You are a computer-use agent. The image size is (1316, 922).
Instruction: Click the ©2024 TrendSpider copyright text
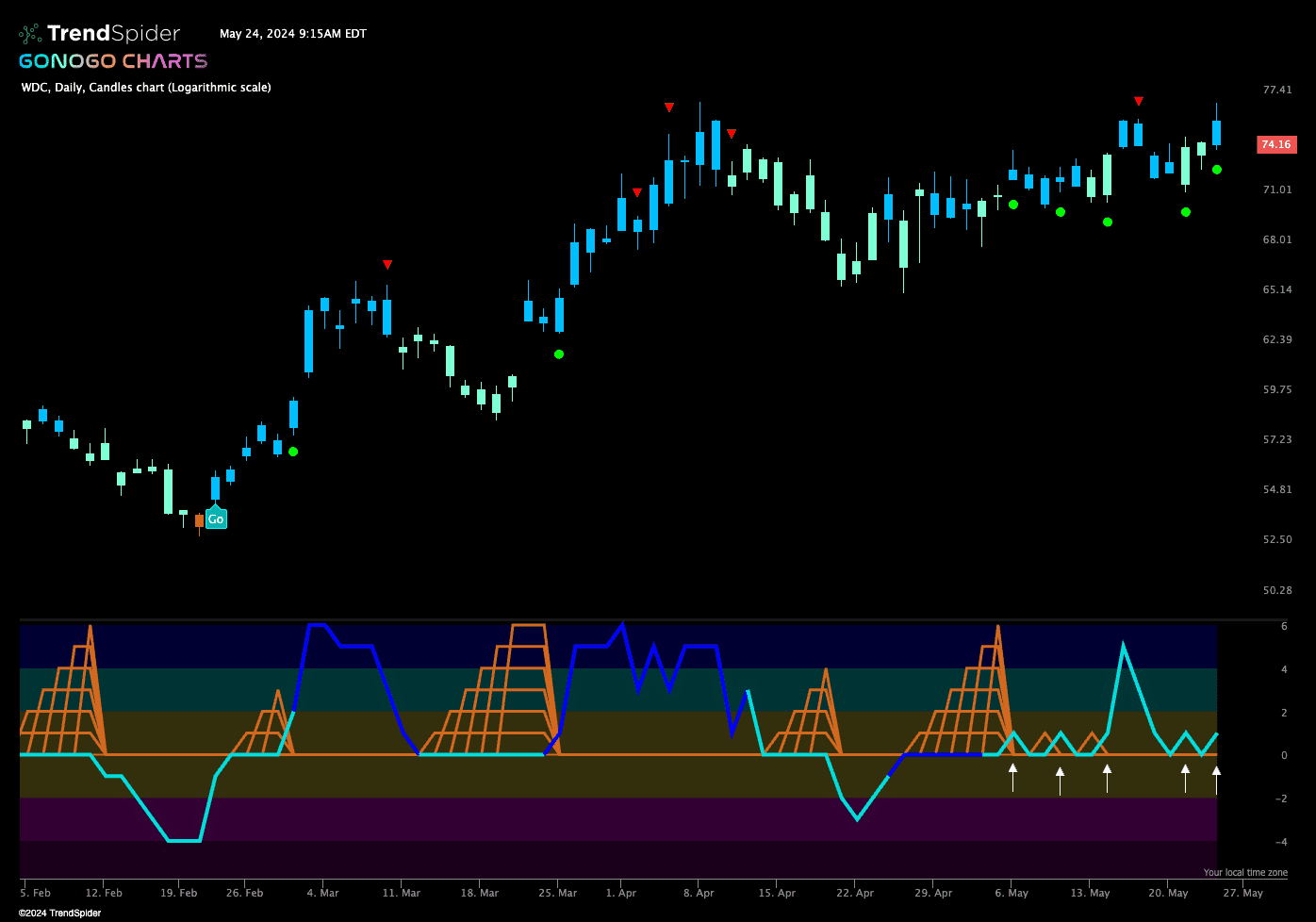[59, 913]
